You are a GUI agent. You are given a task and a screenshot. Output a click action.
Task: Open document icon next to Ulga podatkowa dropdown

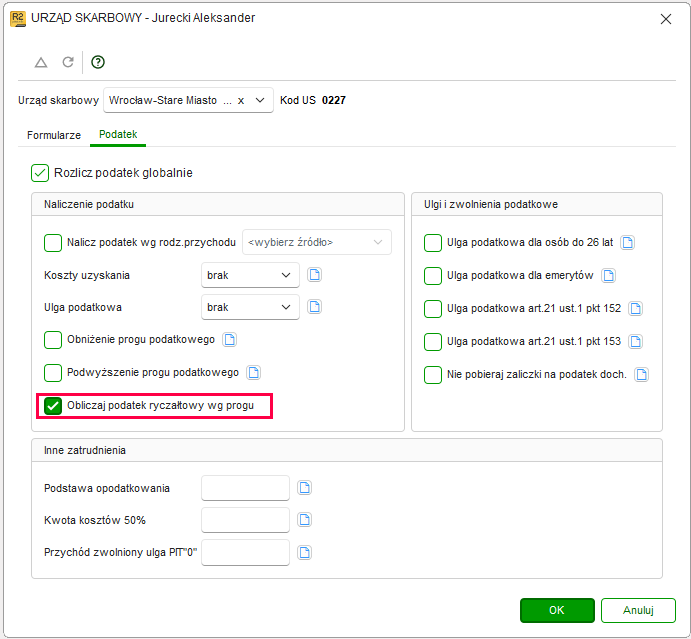tap(314, 307)
